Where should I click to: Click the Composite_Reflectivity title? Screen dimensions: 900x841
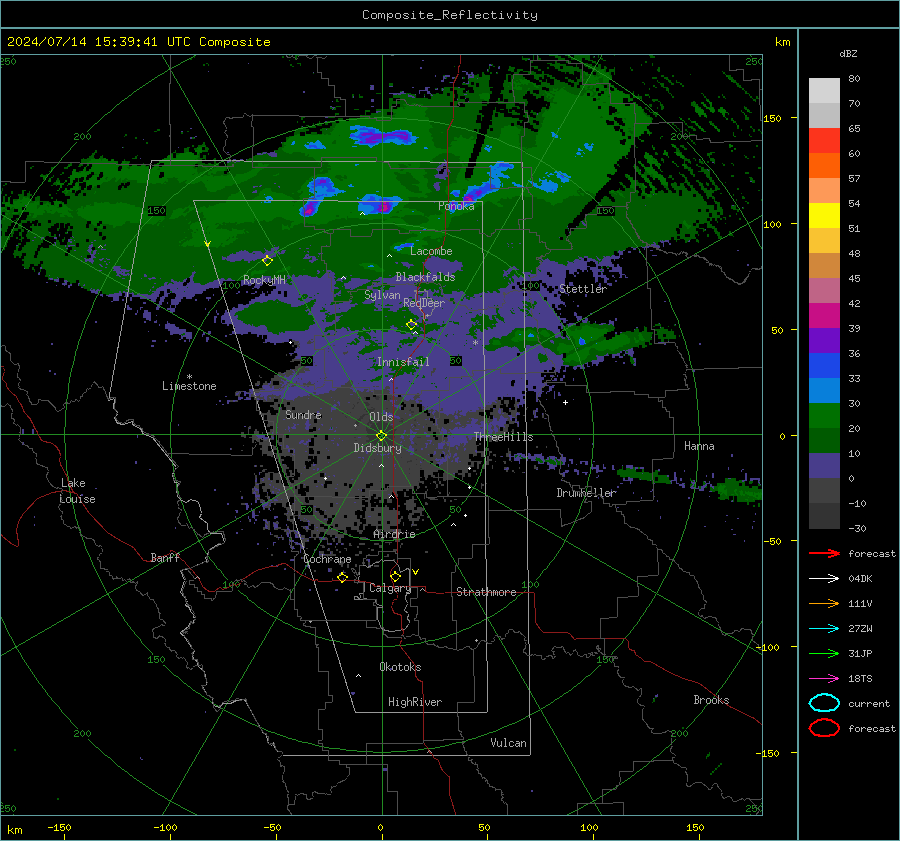coord(450,15)
